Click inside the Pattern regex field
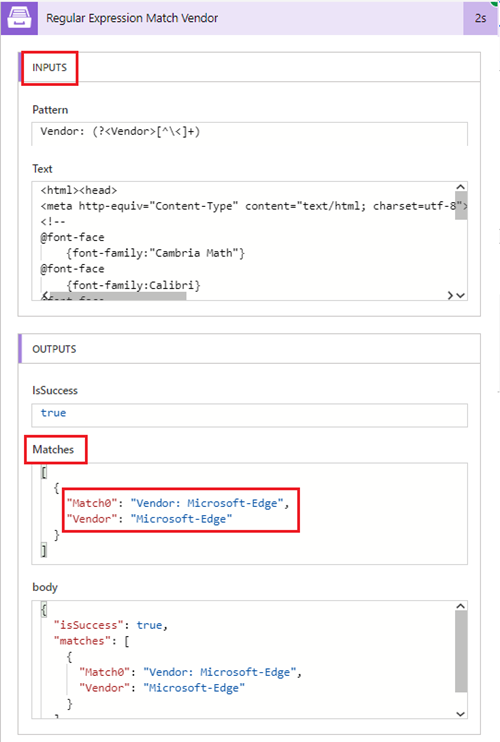 tap(249, 134)
